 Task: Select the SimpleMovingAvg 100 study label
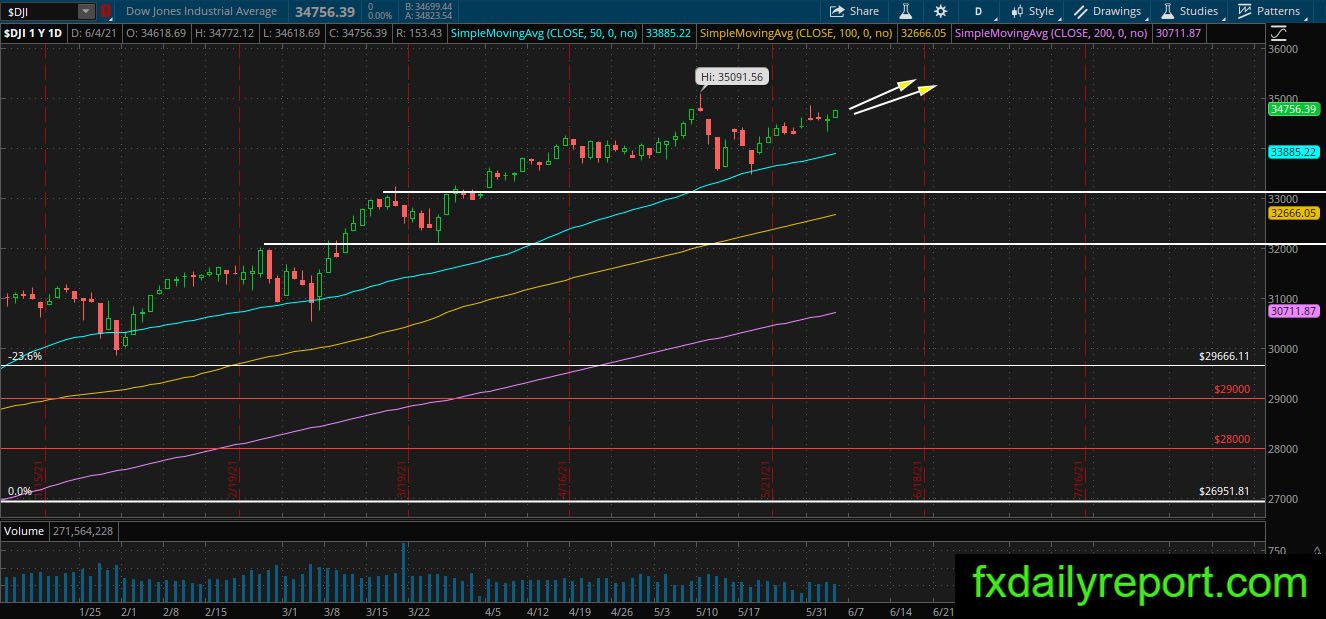pyautogui.click(x=797, y=33)
